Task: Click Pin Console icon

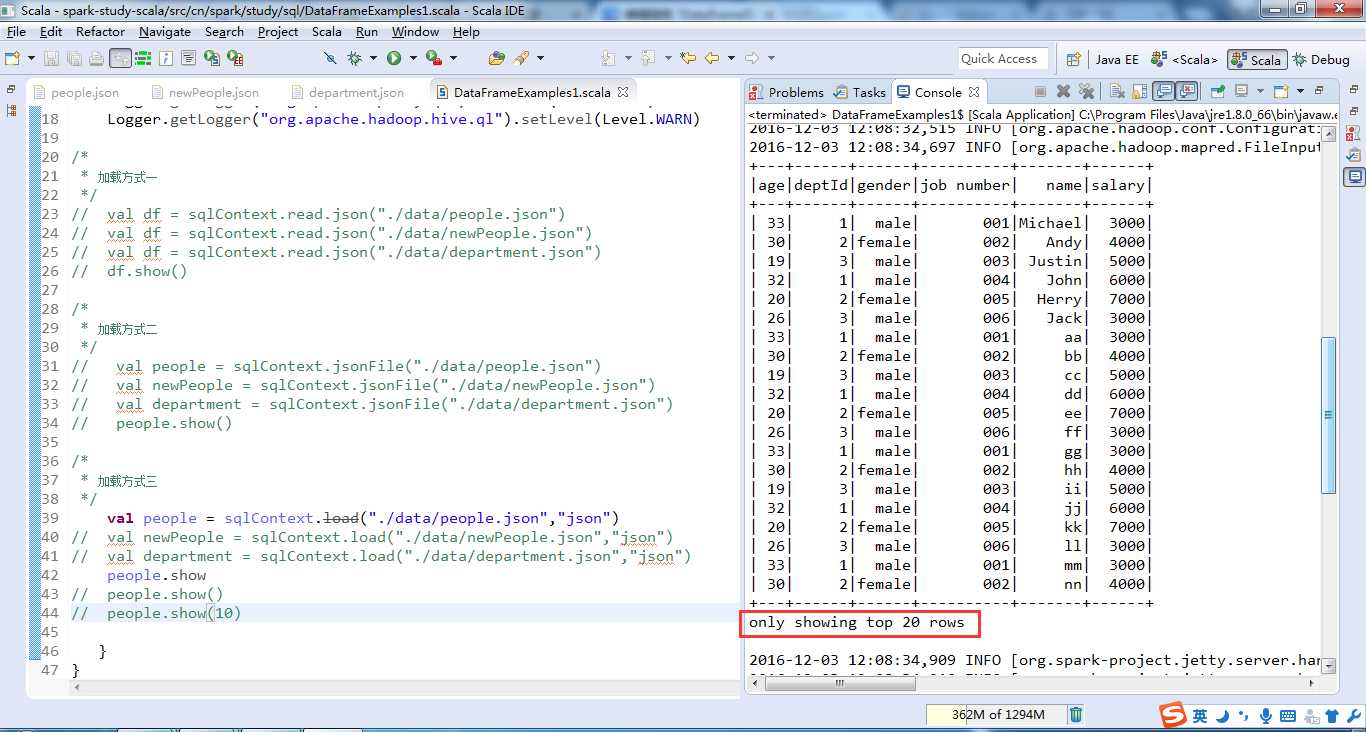Action: (x=1217, y=91)
